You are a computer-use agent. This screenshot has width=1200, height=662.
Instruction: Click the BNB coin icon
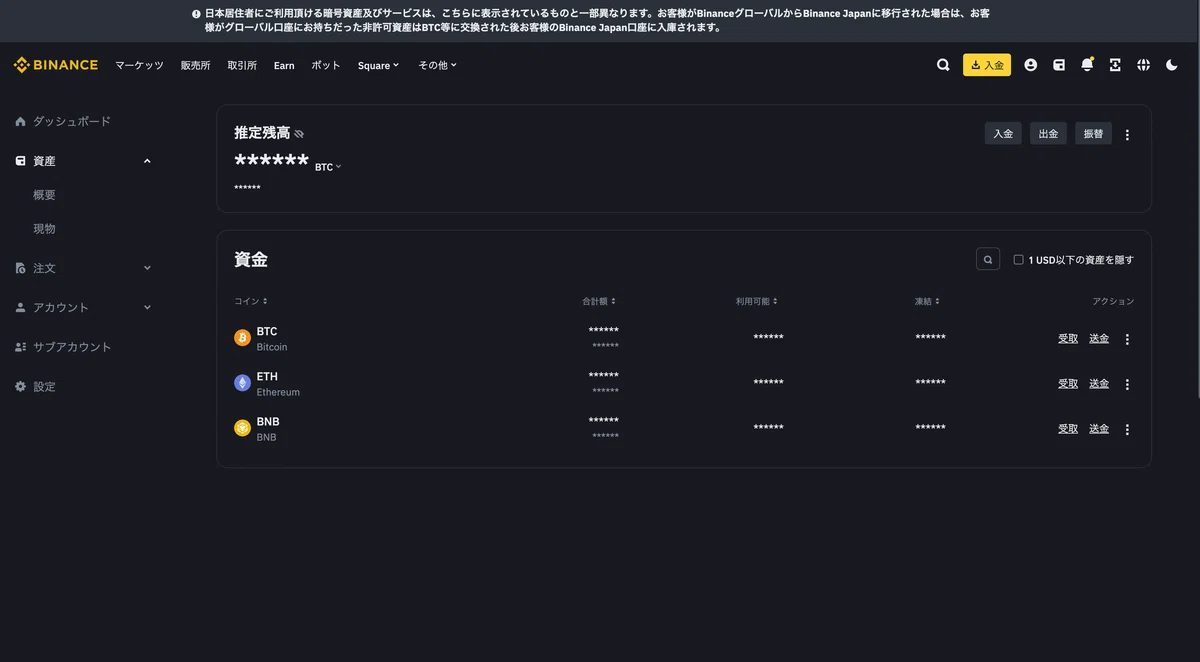point(242,428)
